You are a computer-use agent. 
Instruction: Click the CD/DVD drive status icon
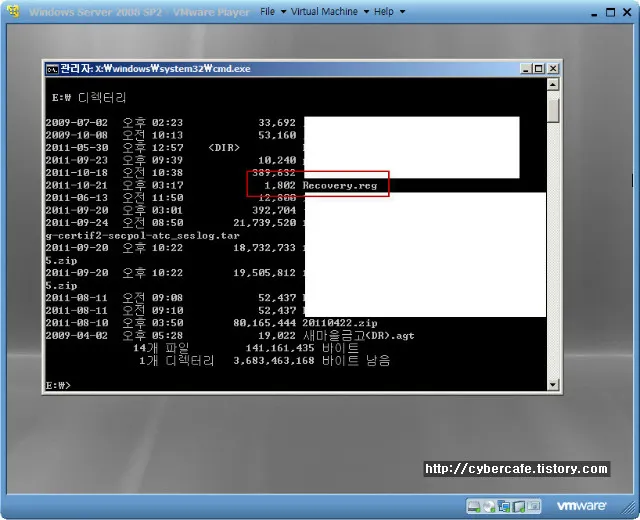(x=489, y=507)
